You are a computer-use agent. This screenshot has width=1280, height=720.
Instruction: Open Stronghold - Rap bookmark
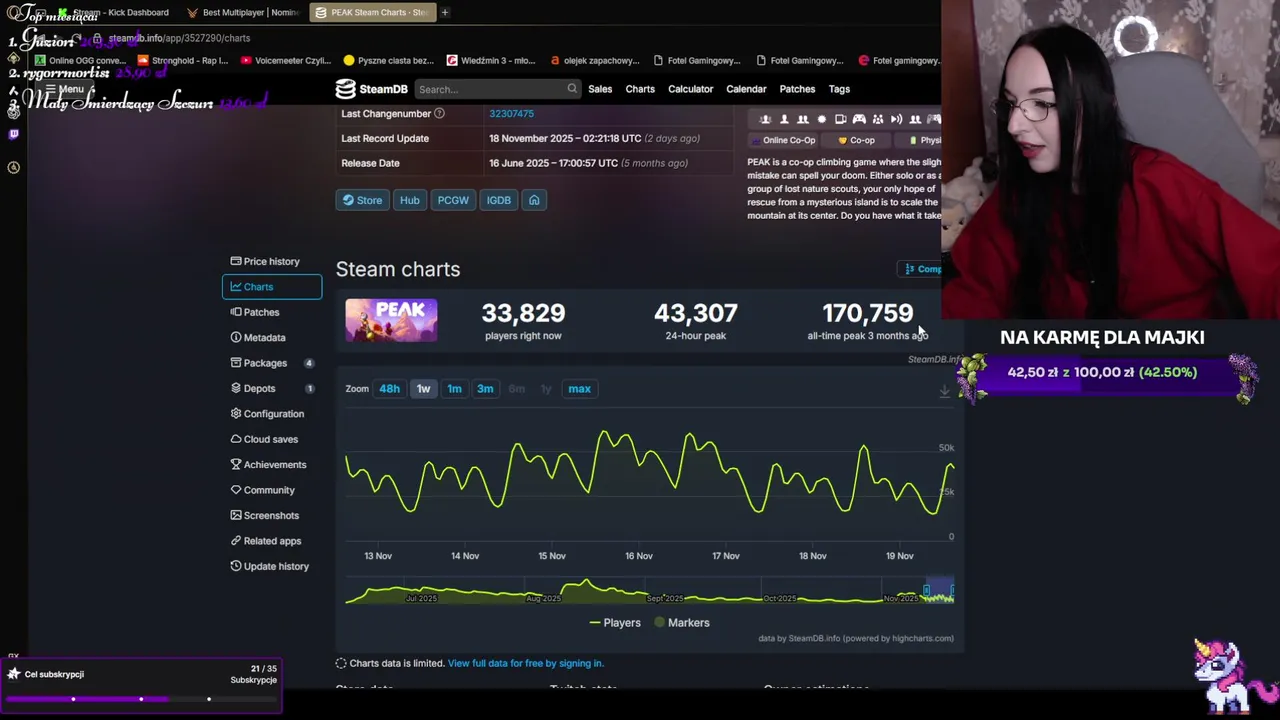(183, 60)
